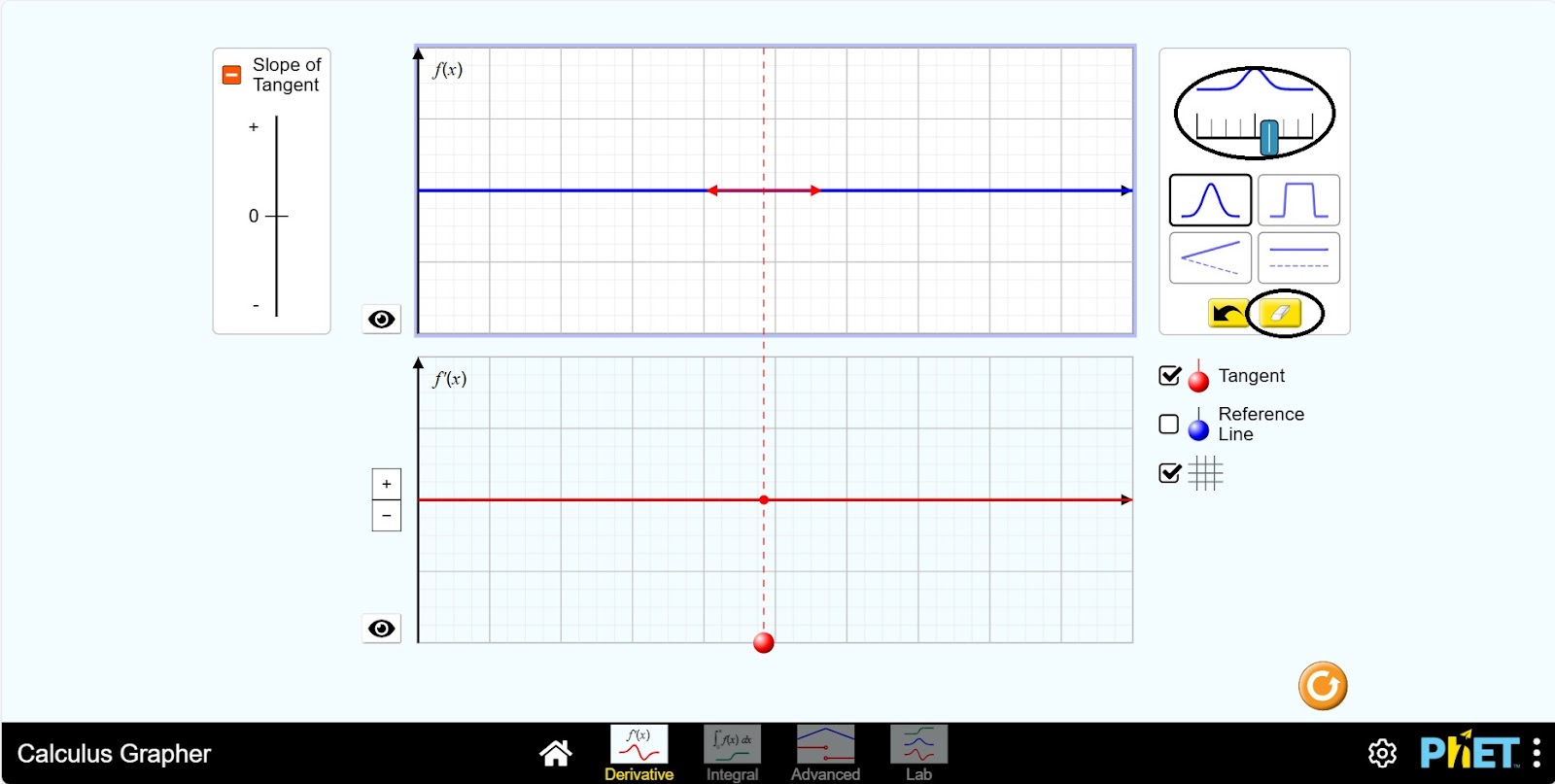Enable the Reference Line checkbox
1555x784 pixels.
pyautogui.click(x=1169, y=425)
